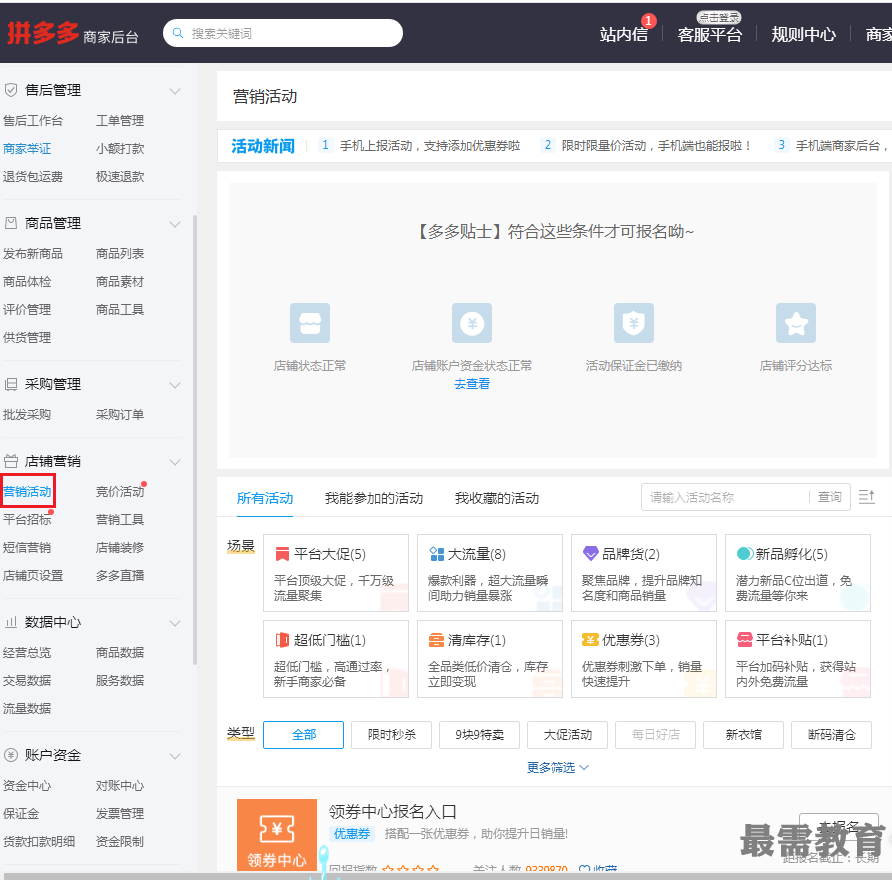Click the teal icon of 新品孵化
Screen dimensions: 892x880
pos(745,553)
